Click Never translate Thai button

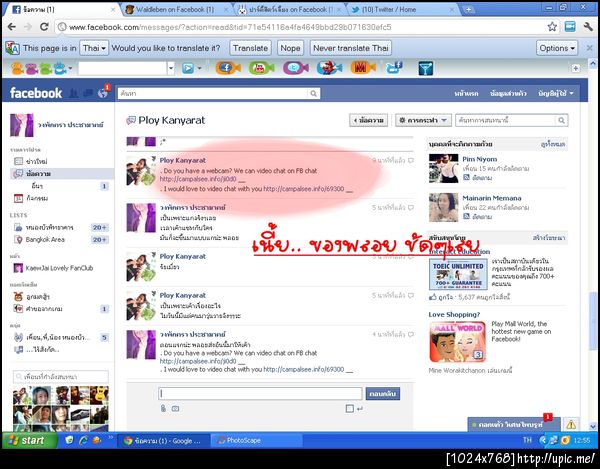pyautogui.click(x=351, y=48)
